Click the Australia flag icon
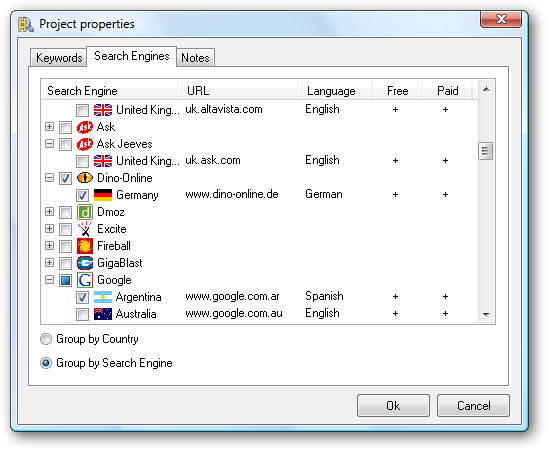Viewport: 547px width, 450px height. 103,314
